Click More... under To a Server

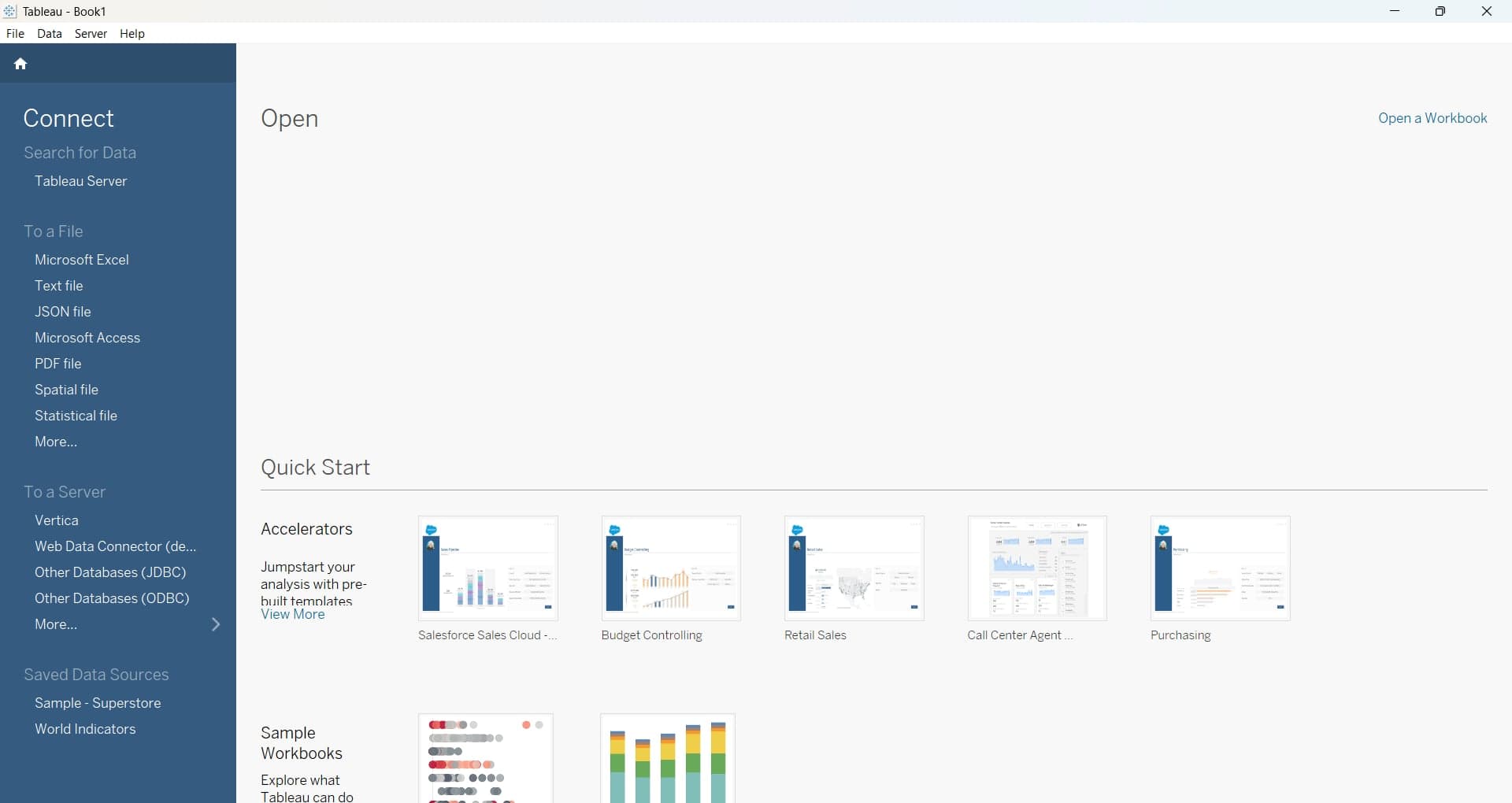click(x=56, y=624)
